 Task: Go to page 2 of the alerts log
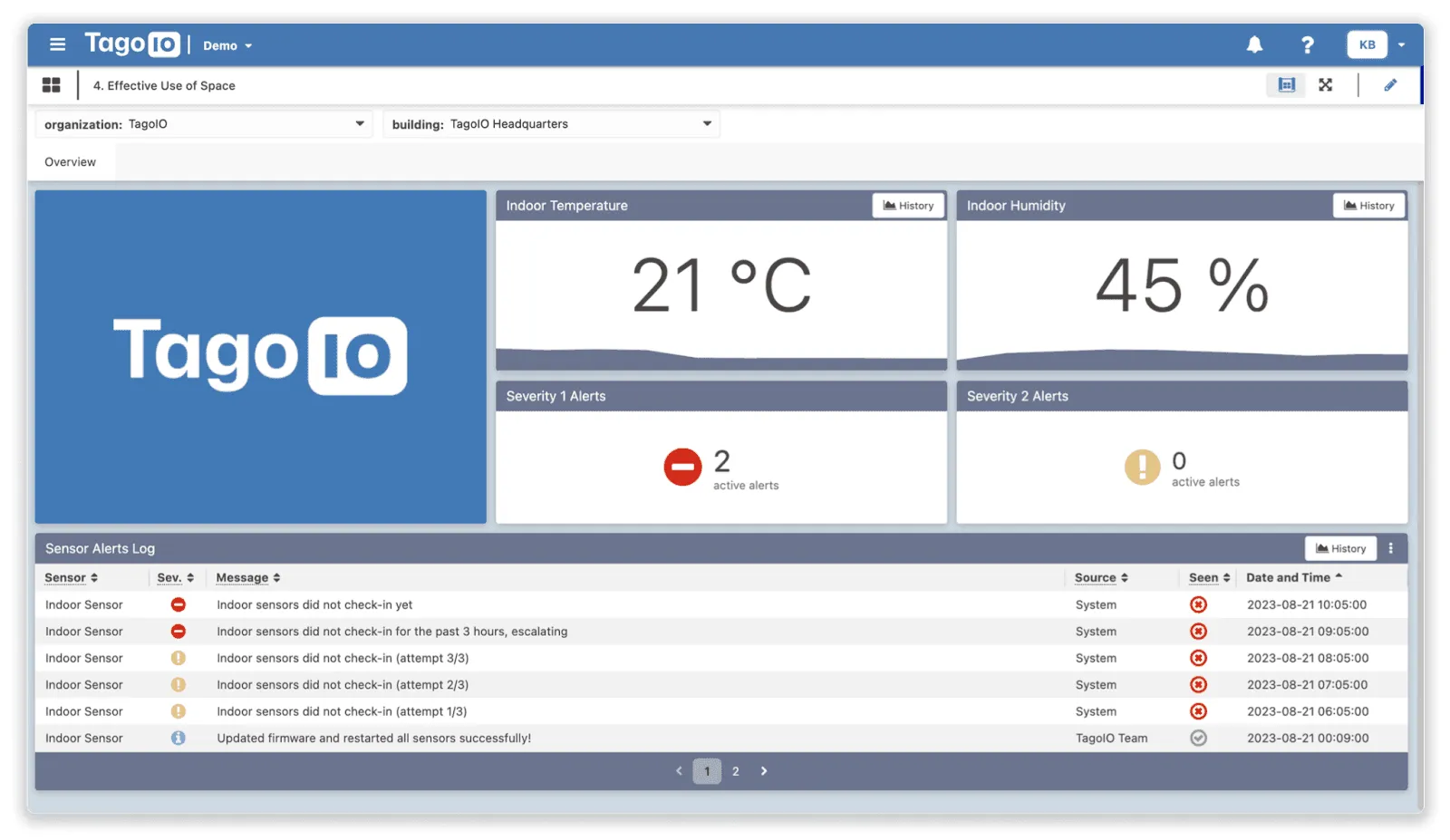[x=735, y=770]
